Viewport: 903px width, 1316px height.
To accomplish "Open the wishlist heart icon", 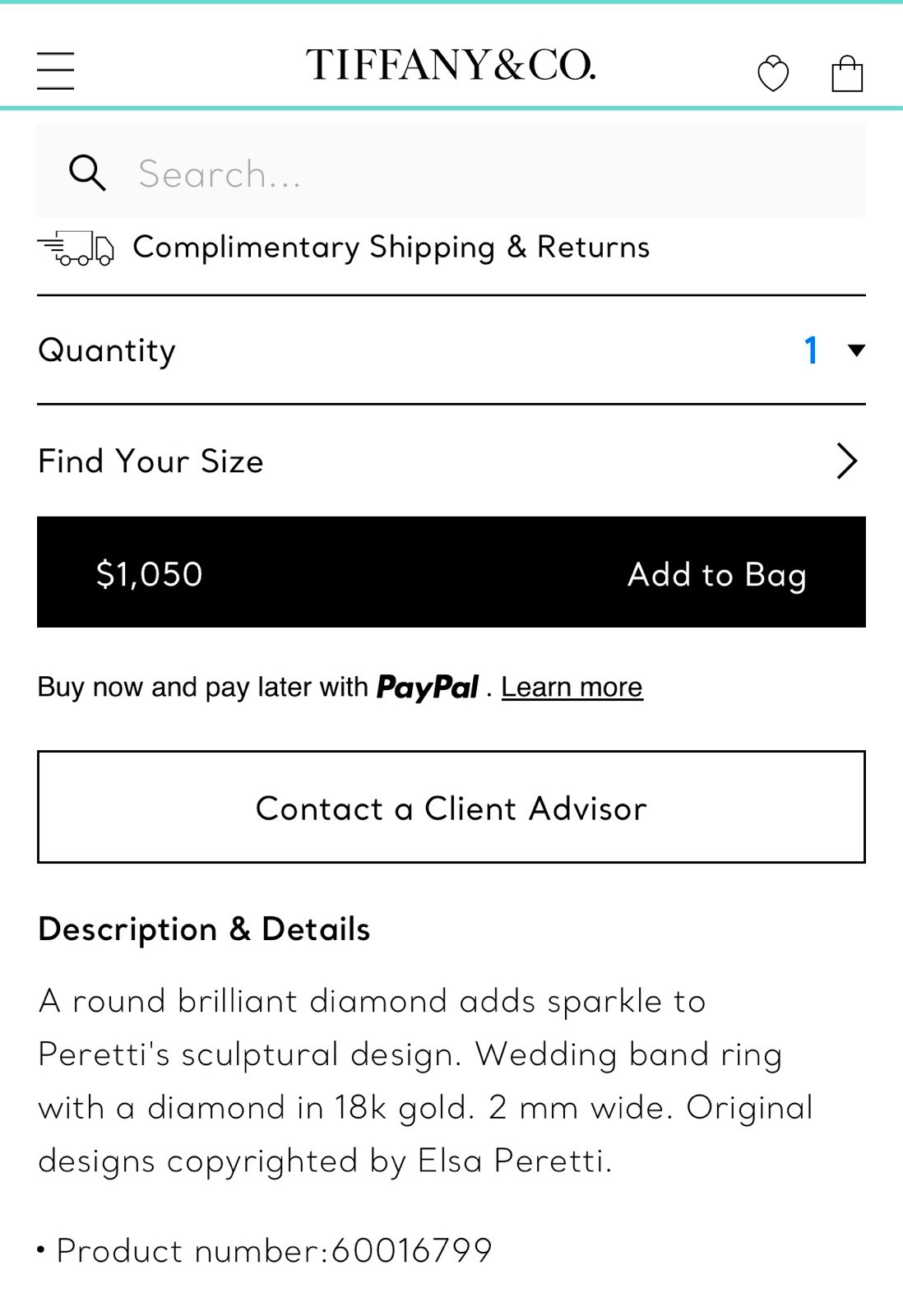I will [772, 74].
